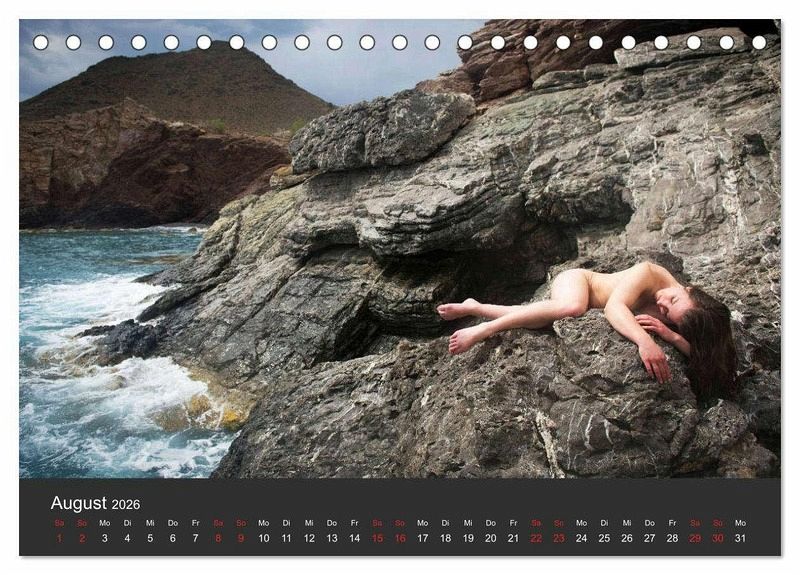This screenshot has height=575, width=800.
Task: Select the last date 31
Action: (740, 538)
